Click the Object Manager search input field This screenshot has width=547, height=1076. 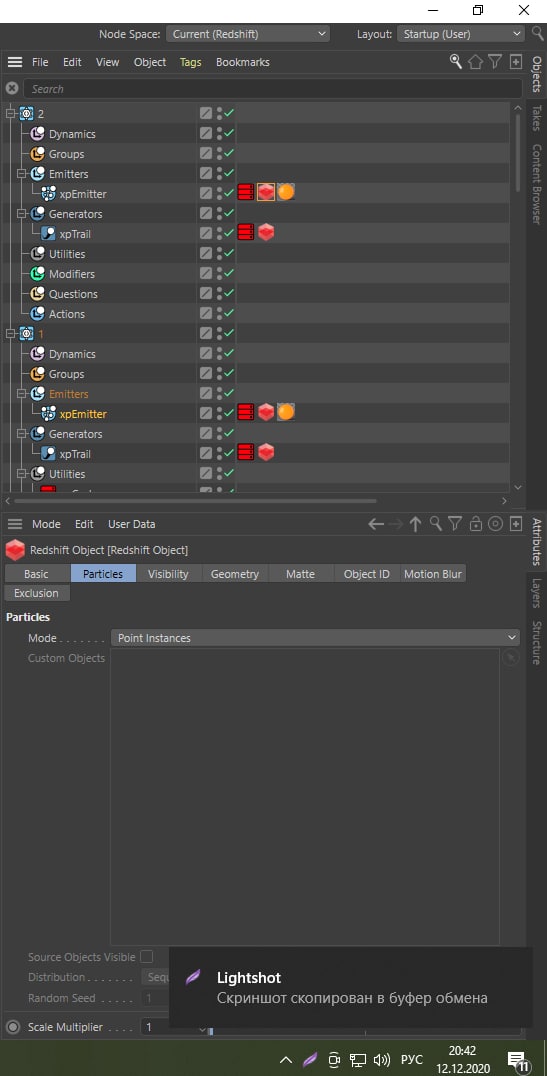point(273,89)
